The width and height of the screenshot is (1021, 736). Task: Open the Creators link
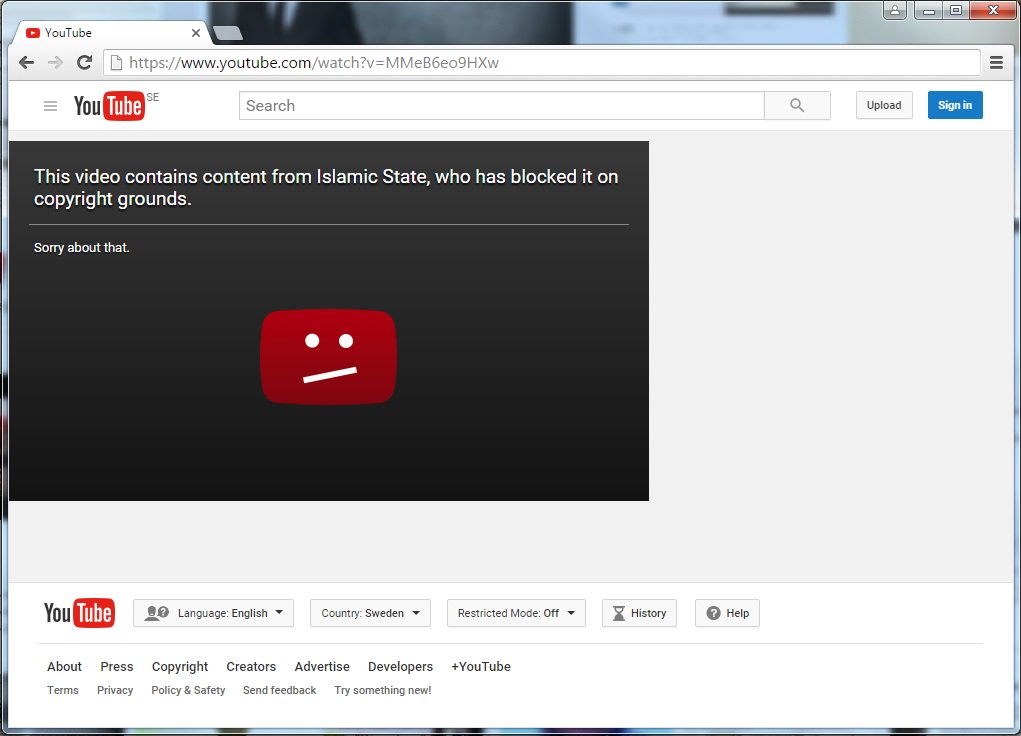coord(251,666)
